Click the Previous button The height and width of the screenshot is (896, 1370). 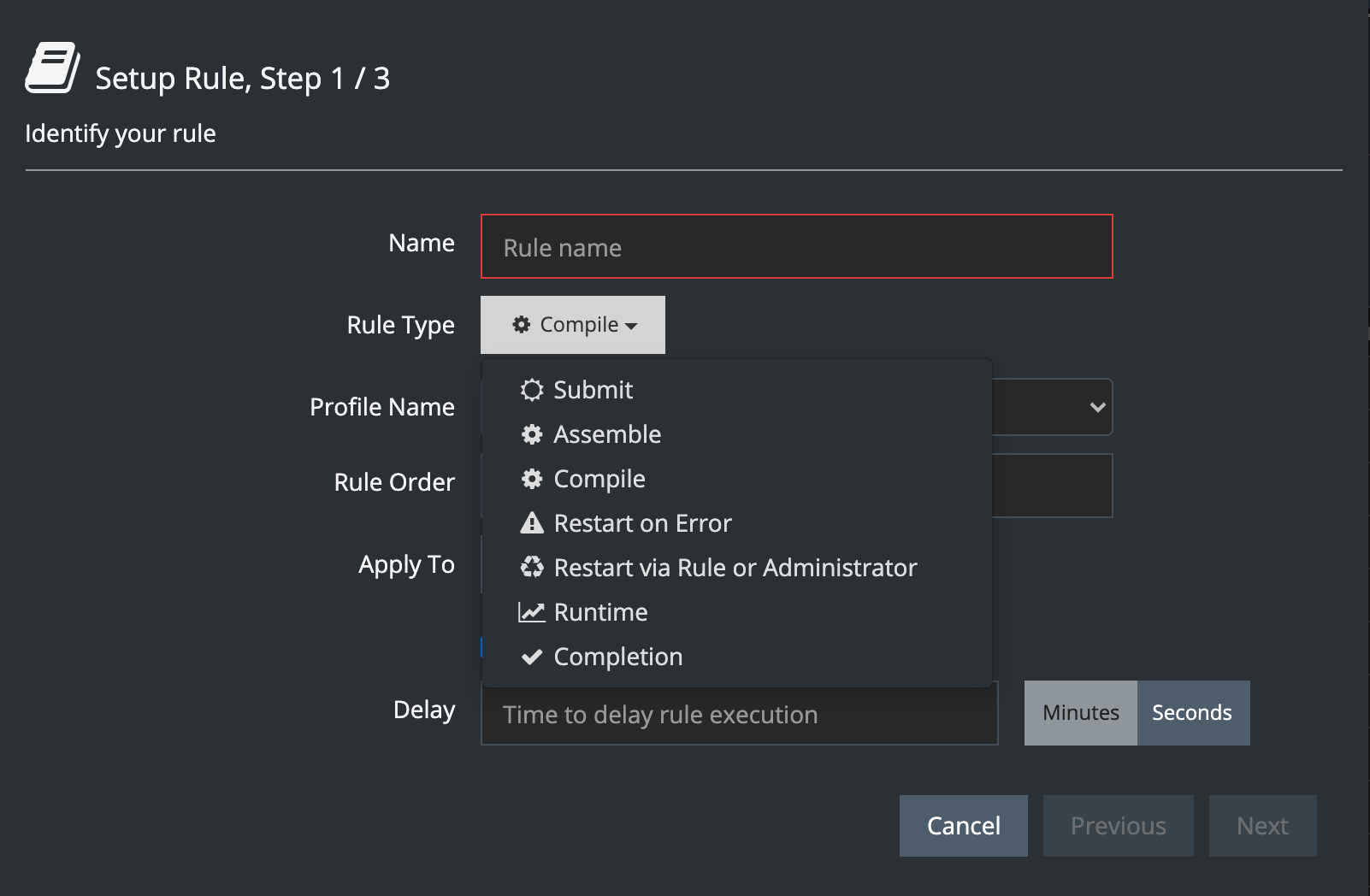pos(1118,826)
